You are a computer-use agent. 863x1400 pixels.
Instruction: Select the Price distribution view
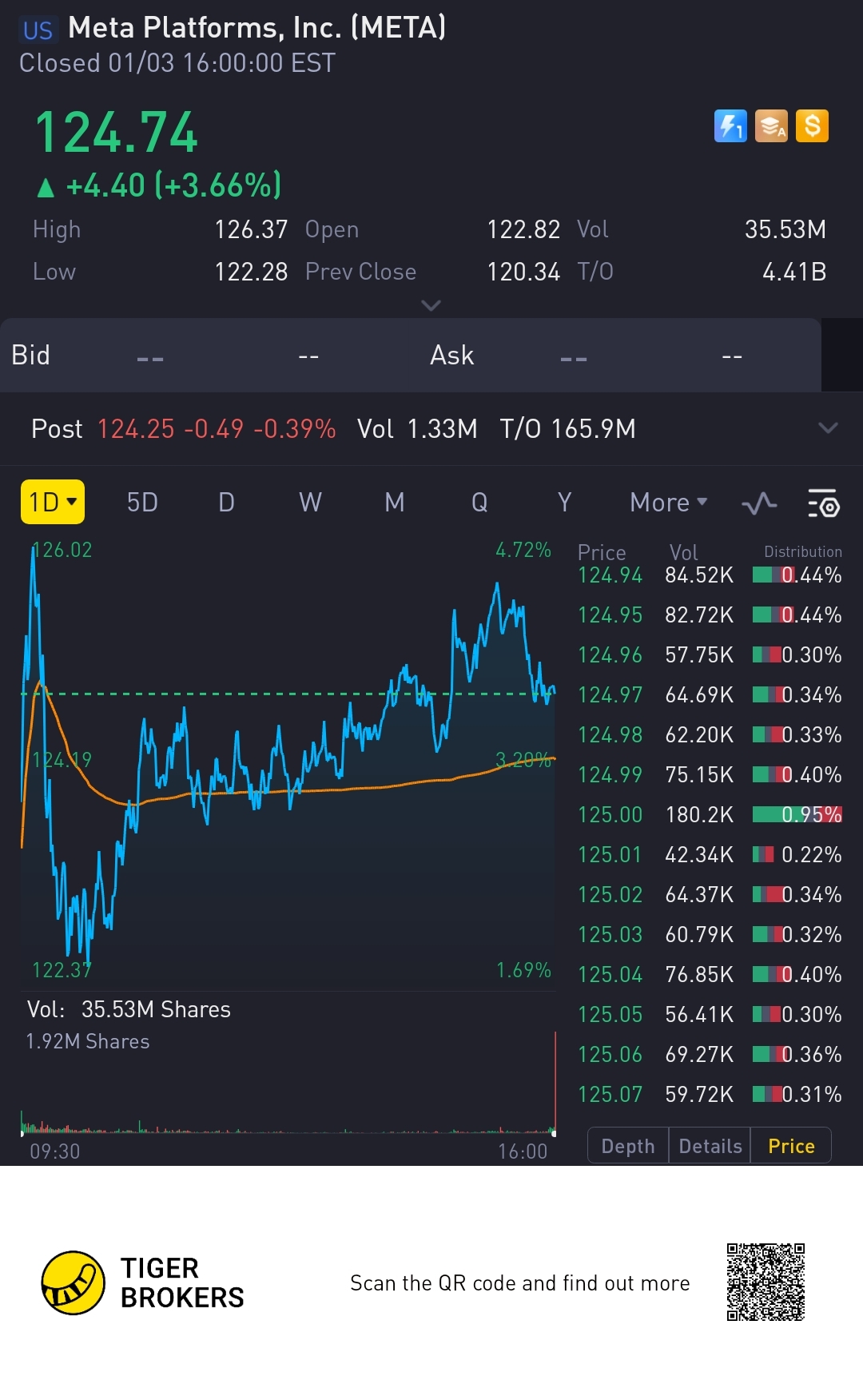click(791, 1146)
